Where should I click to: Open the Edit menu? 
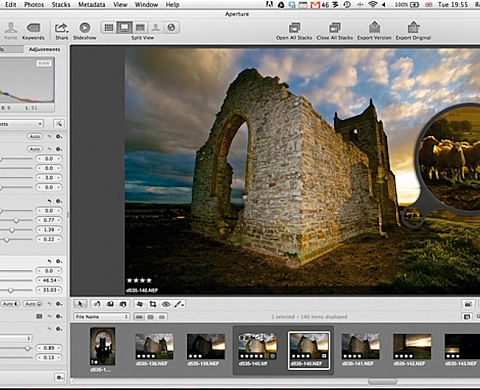coord(11,5)
